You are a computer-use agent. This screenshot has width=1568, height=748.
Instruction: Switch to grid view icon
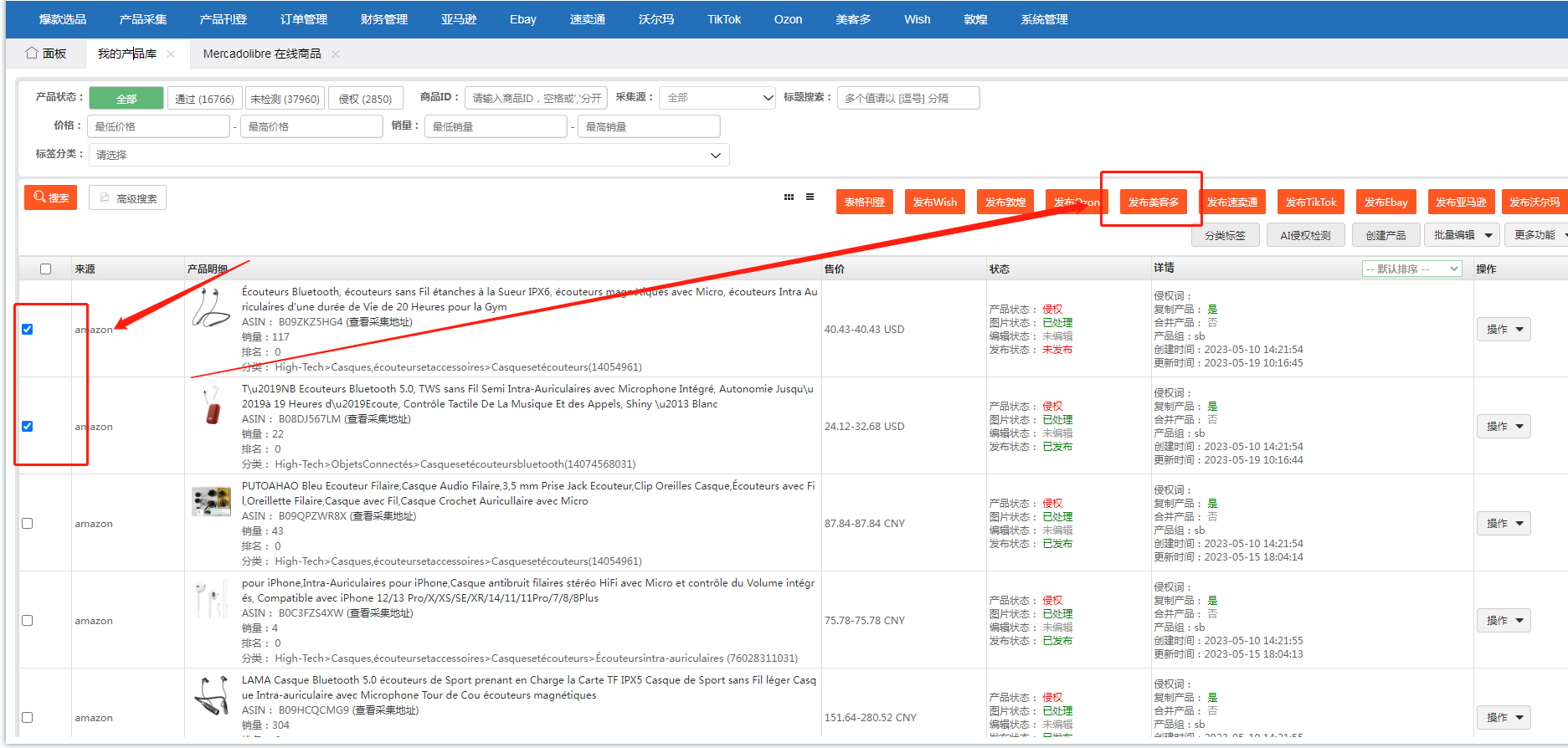[789, 197]
